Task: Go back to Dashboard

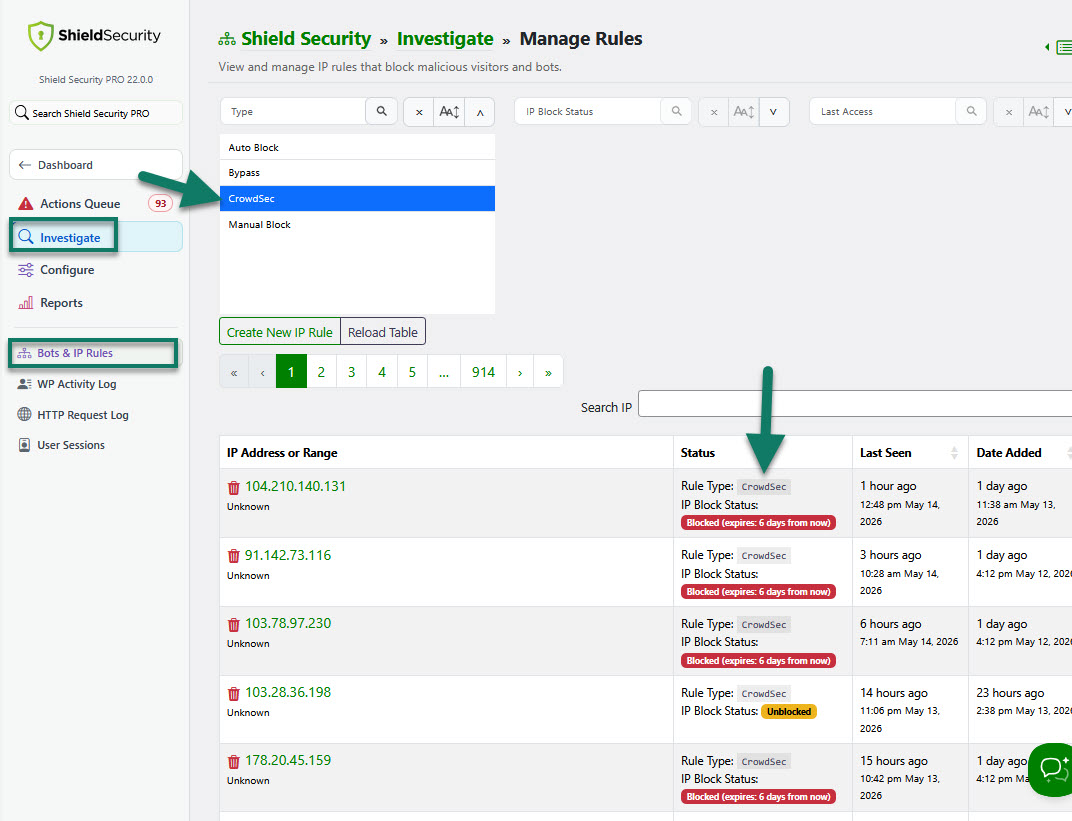Action: (x=96, y=165)
